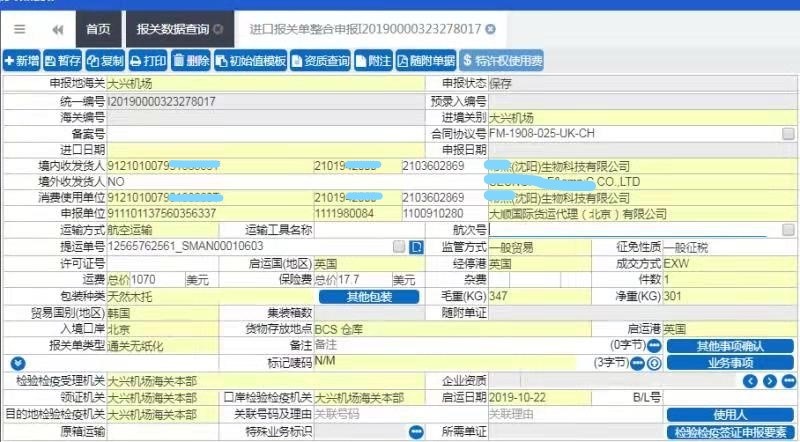Tick the checkbox beside 航次号 field

[788, 230]
